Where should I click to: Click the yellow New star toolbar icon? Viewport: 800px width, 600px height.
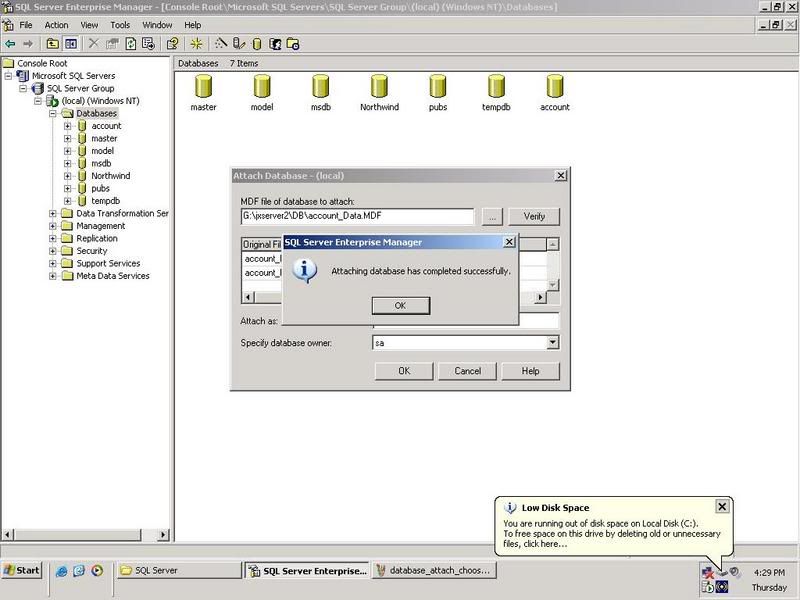click(196, 44)
